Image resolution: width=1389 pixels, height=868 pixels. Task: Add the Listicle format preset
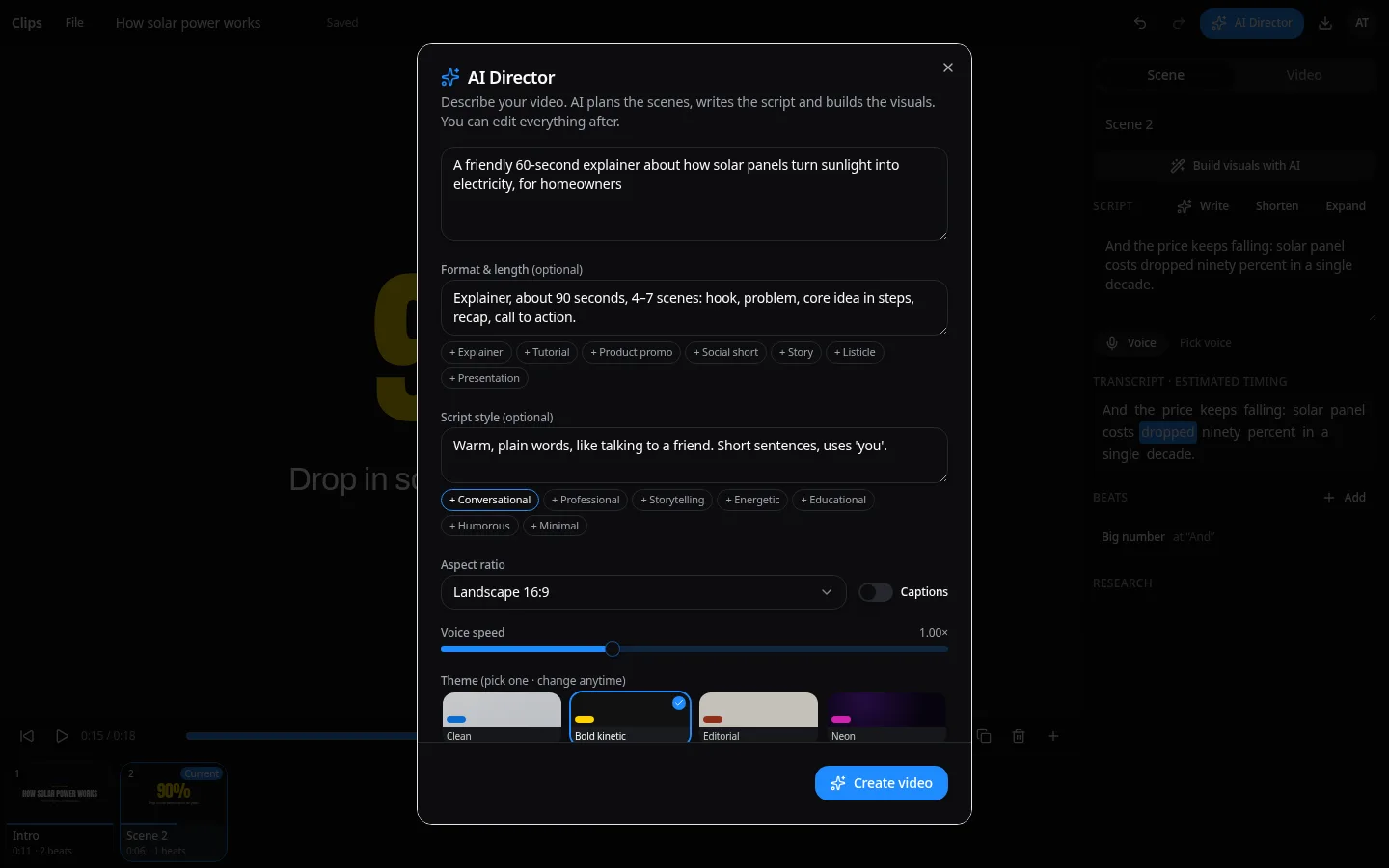[855, 352]
